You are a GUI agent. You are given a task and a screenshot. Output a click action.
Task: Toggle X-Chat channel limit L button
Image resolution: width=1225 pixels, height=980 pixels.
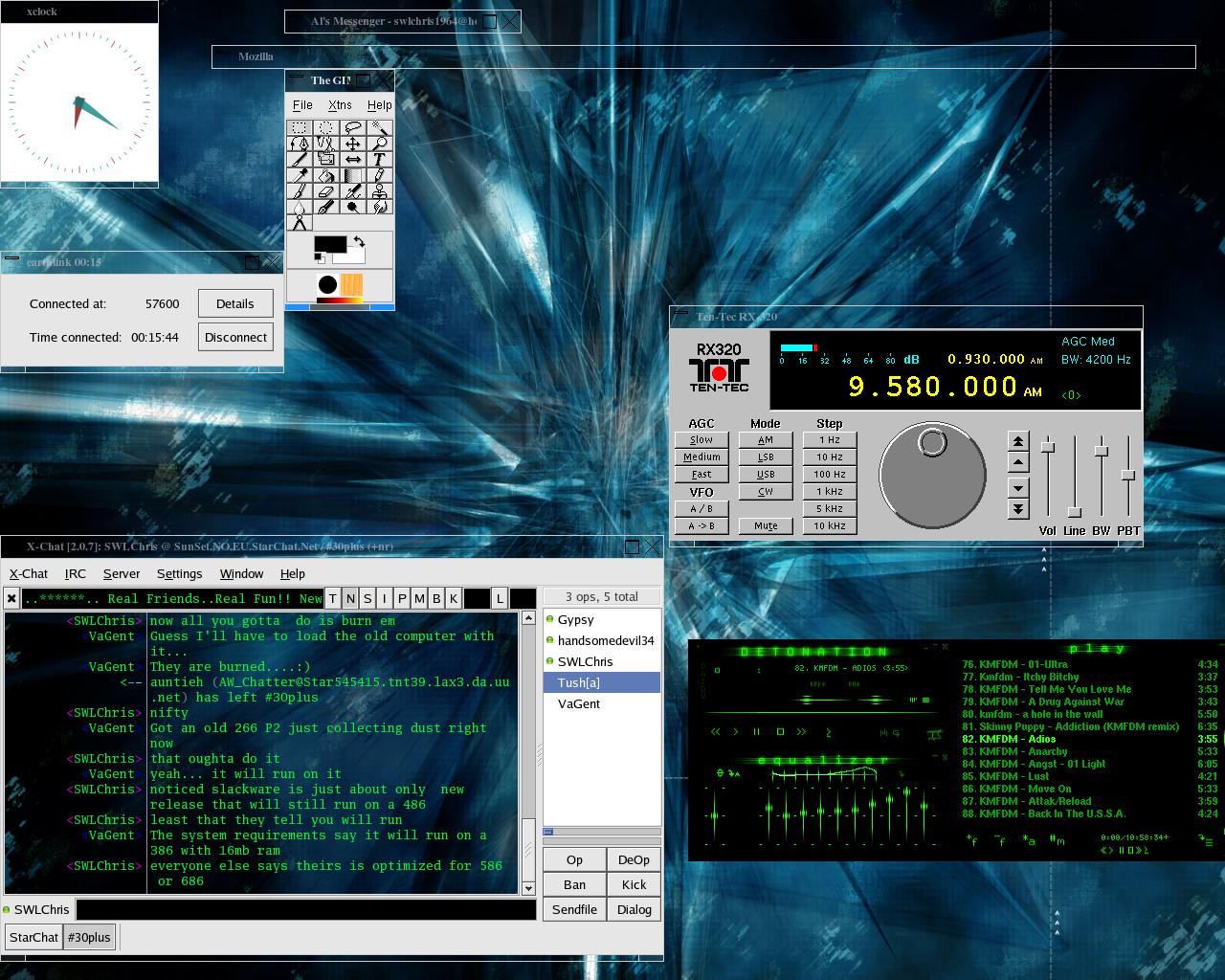coord(500,598)
